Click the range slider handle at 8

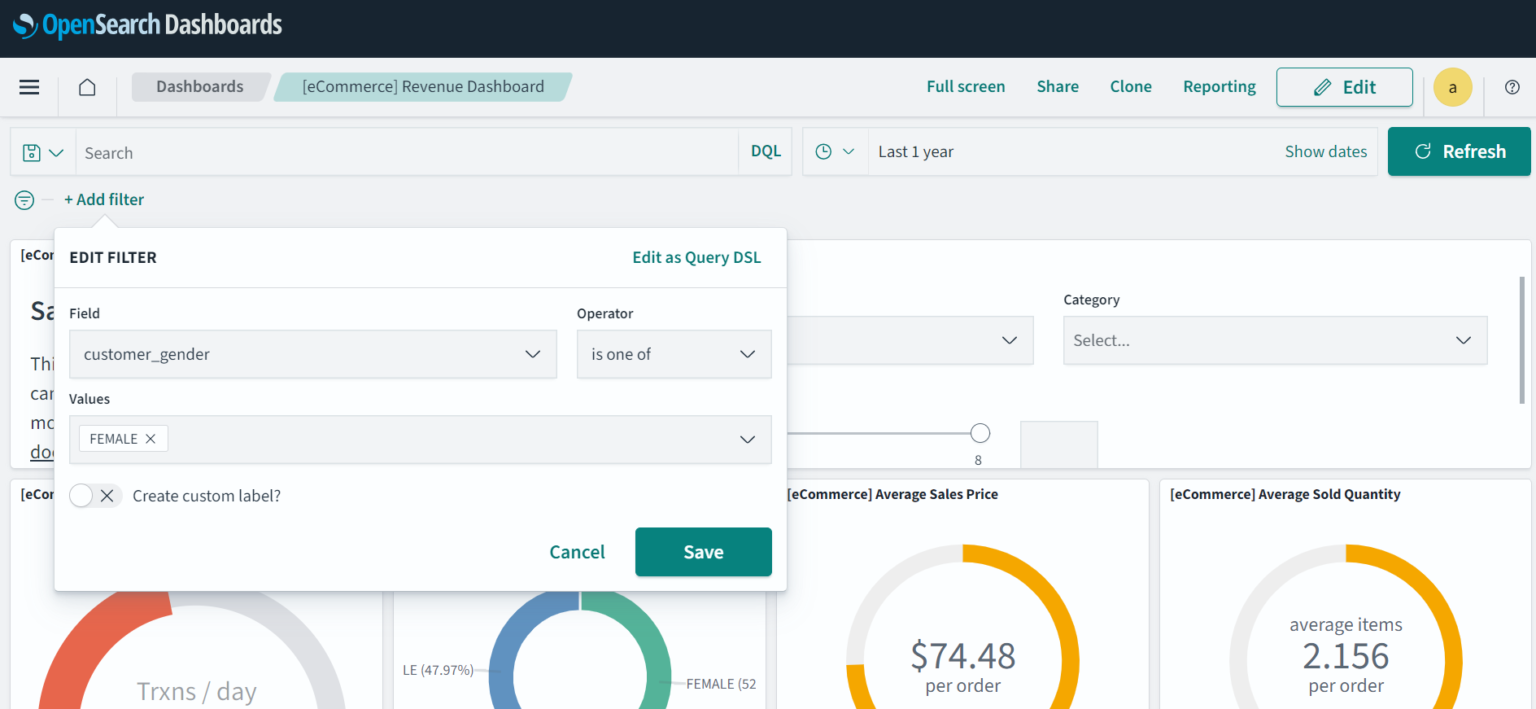(x=980, y=433)
